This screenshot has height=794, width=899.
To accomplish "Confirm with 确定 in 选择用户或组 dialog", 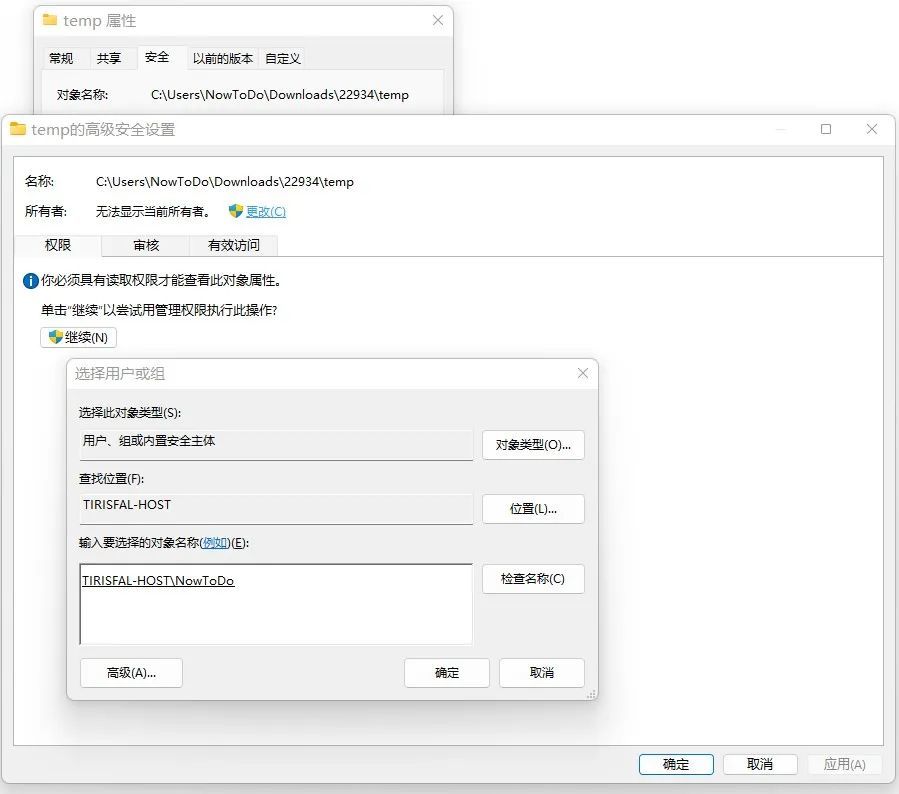I will click(447, 673).
